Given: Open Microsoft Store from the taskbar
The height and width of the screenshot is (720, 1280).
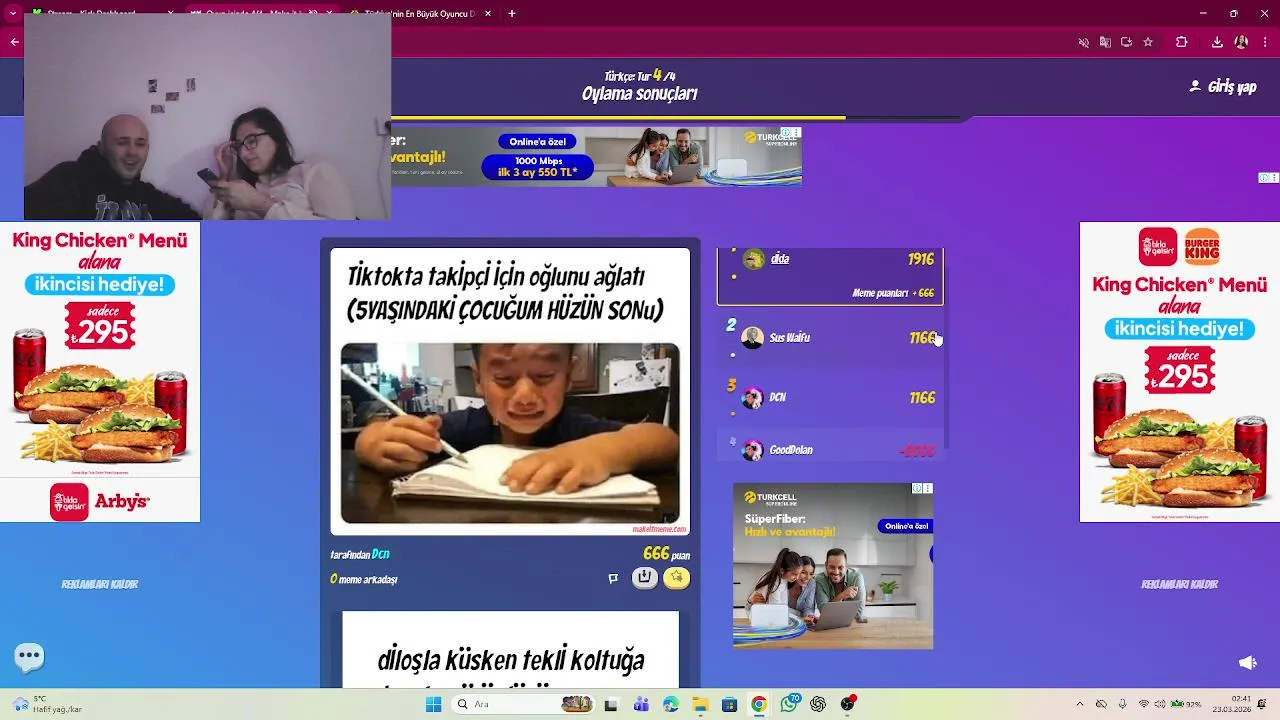Looking at the screenshot, I should [730, 704].
